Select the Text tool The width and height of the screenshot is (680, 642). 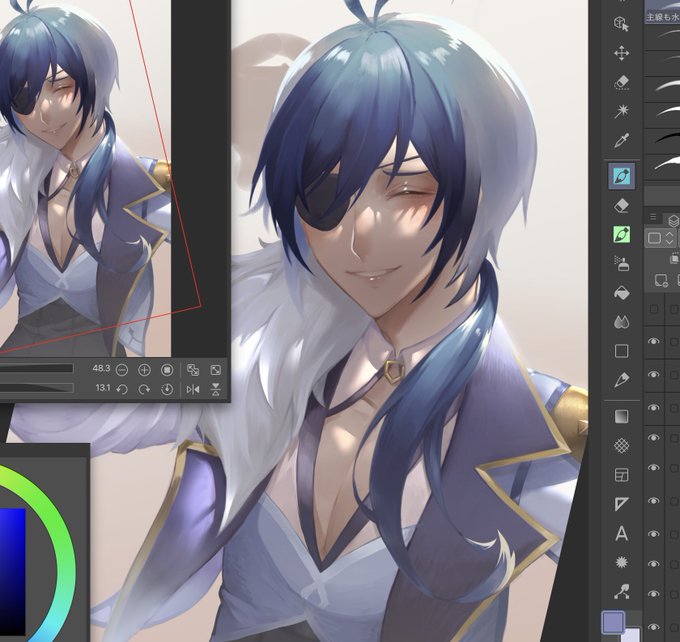pos(621,533)
